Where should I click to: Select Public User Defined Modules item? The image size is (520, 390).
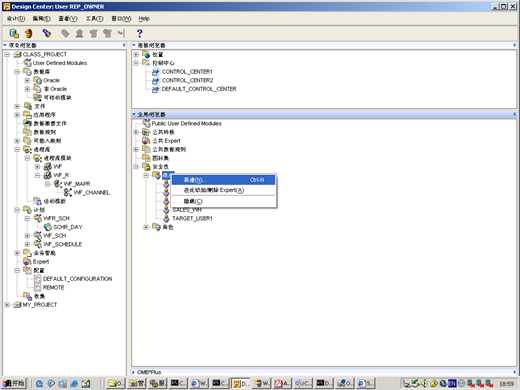(x=186, y=124)
